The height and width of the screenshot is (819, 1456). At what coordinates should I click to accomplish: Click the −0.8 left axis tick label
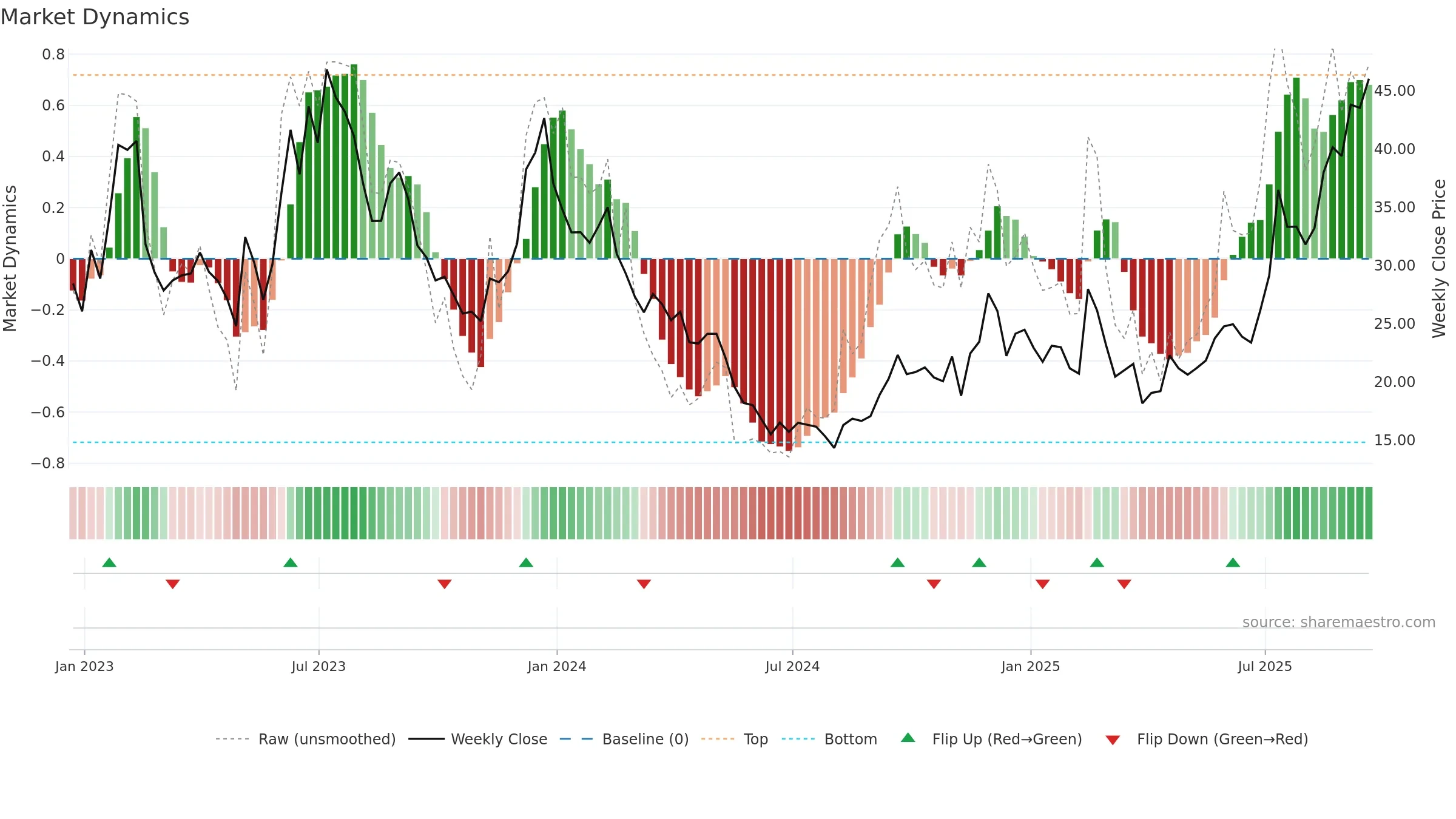click(x=48, y=463)
